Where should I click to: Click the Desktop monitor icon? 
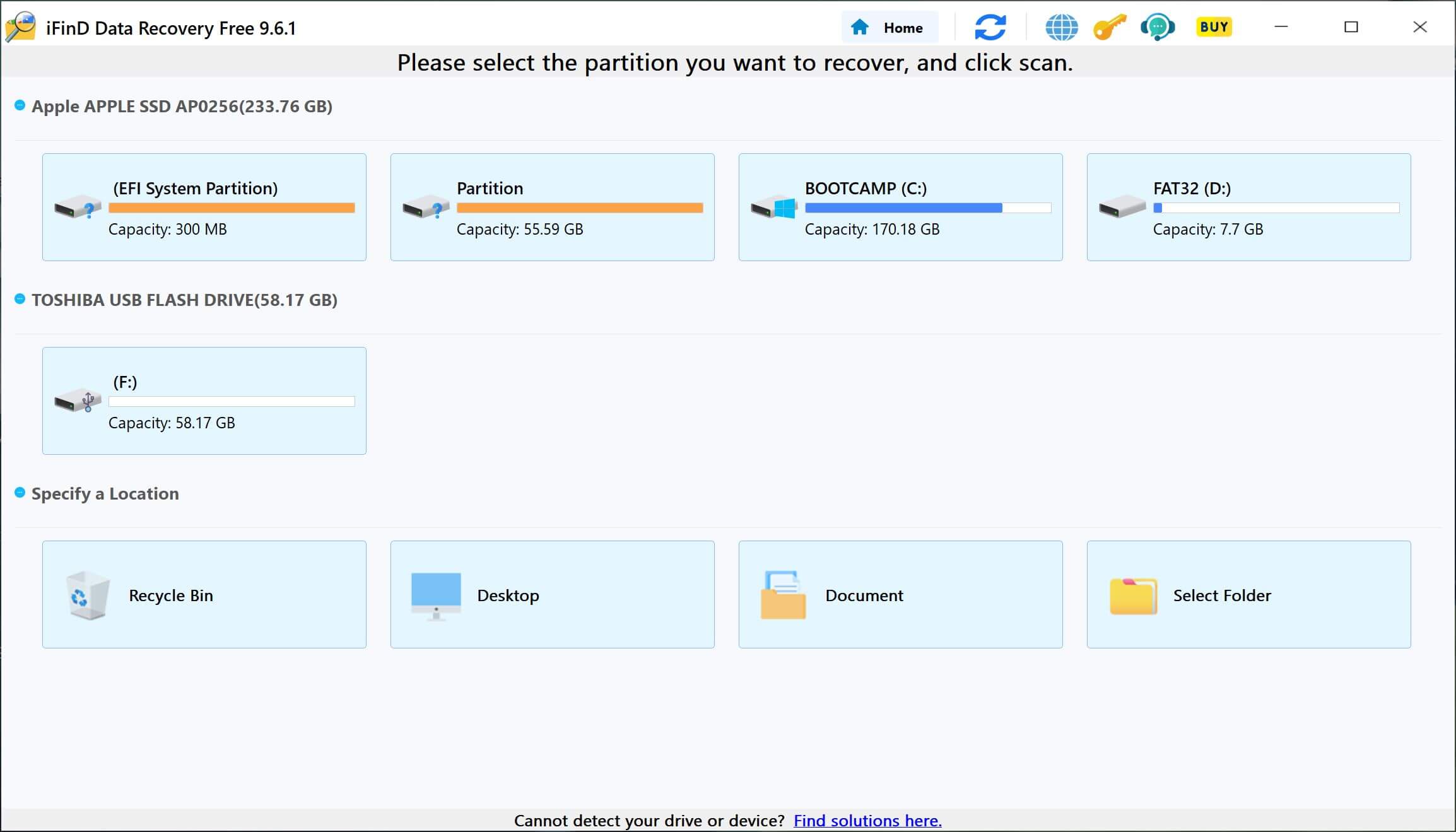pyautogui.click(x=436, y=596)
